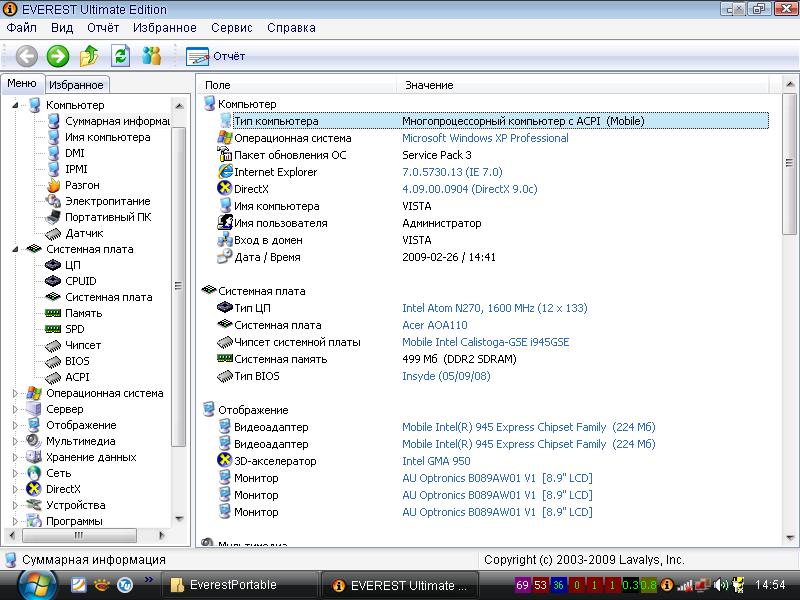
Task: Open the Microsoft Windows XP Professional link
Action: 485,138
